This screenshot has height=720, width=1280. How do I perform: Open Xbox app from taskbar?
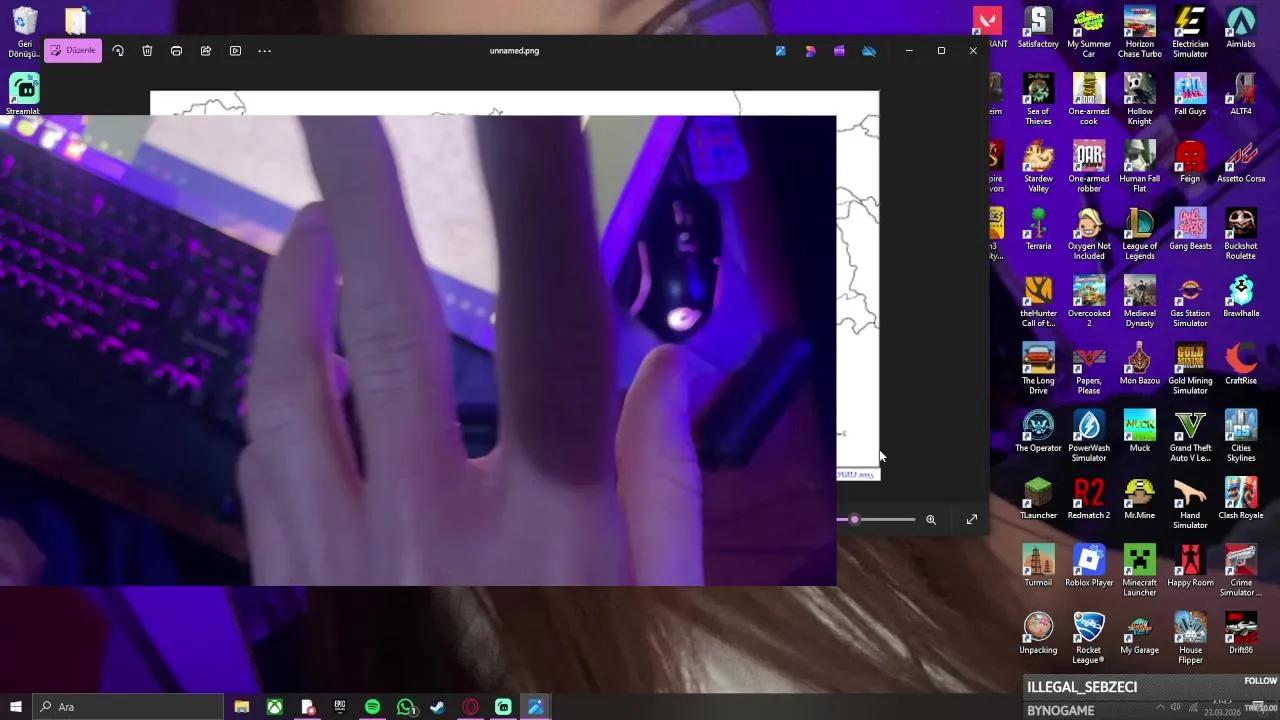click(274, 707)
